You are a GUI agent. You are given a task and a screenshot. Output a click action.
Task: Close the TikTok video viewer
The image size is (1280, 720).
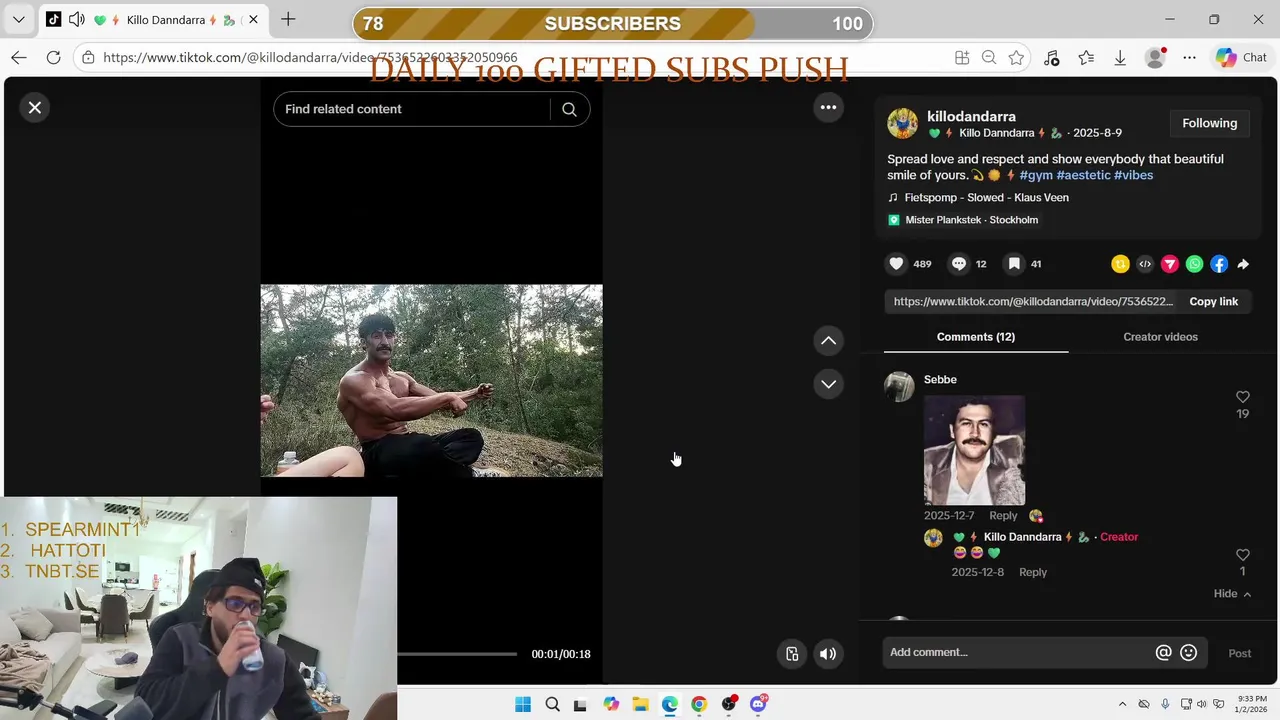pos(35,108)
